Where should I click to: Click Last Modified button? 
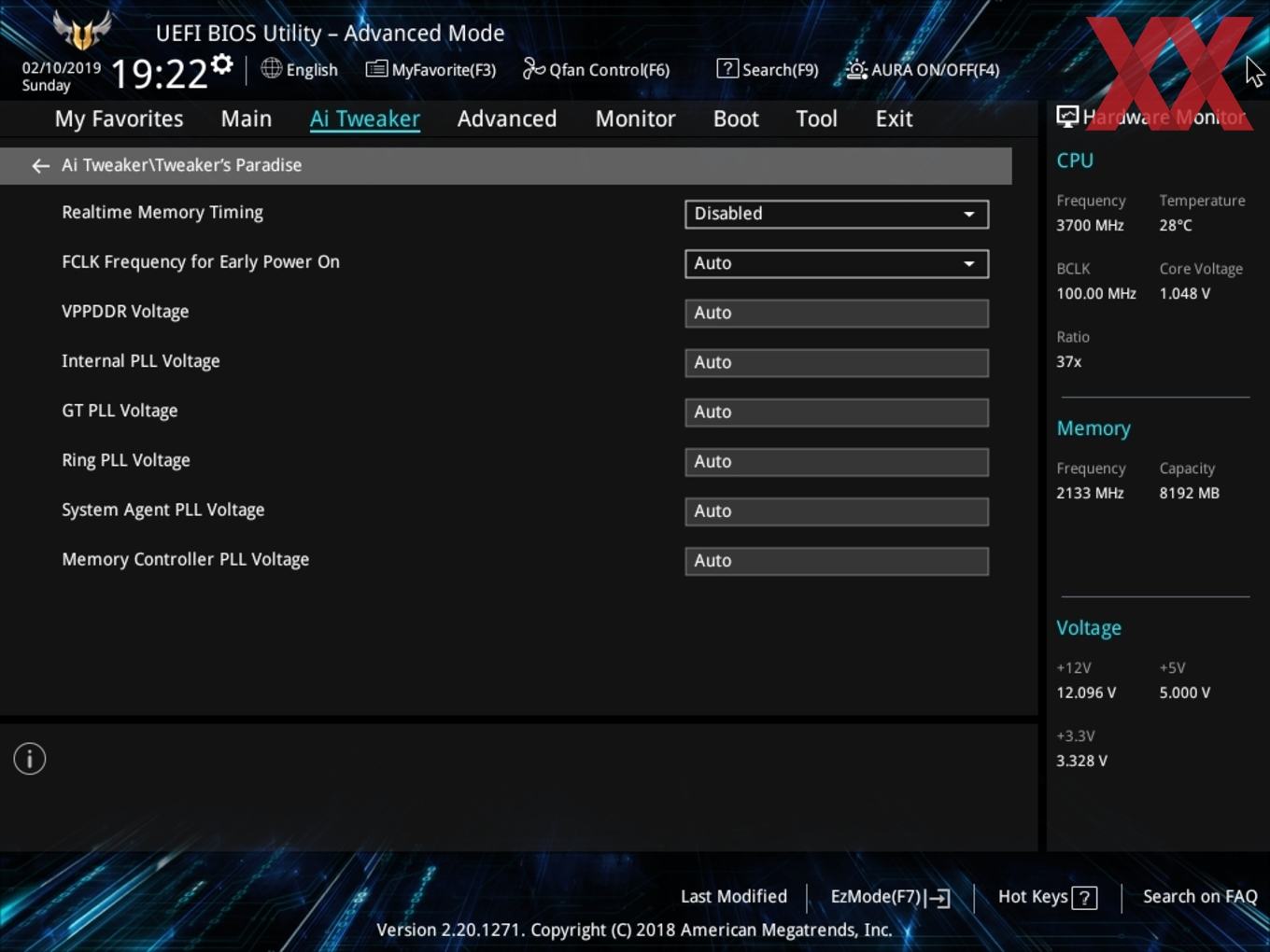[734, 897]
